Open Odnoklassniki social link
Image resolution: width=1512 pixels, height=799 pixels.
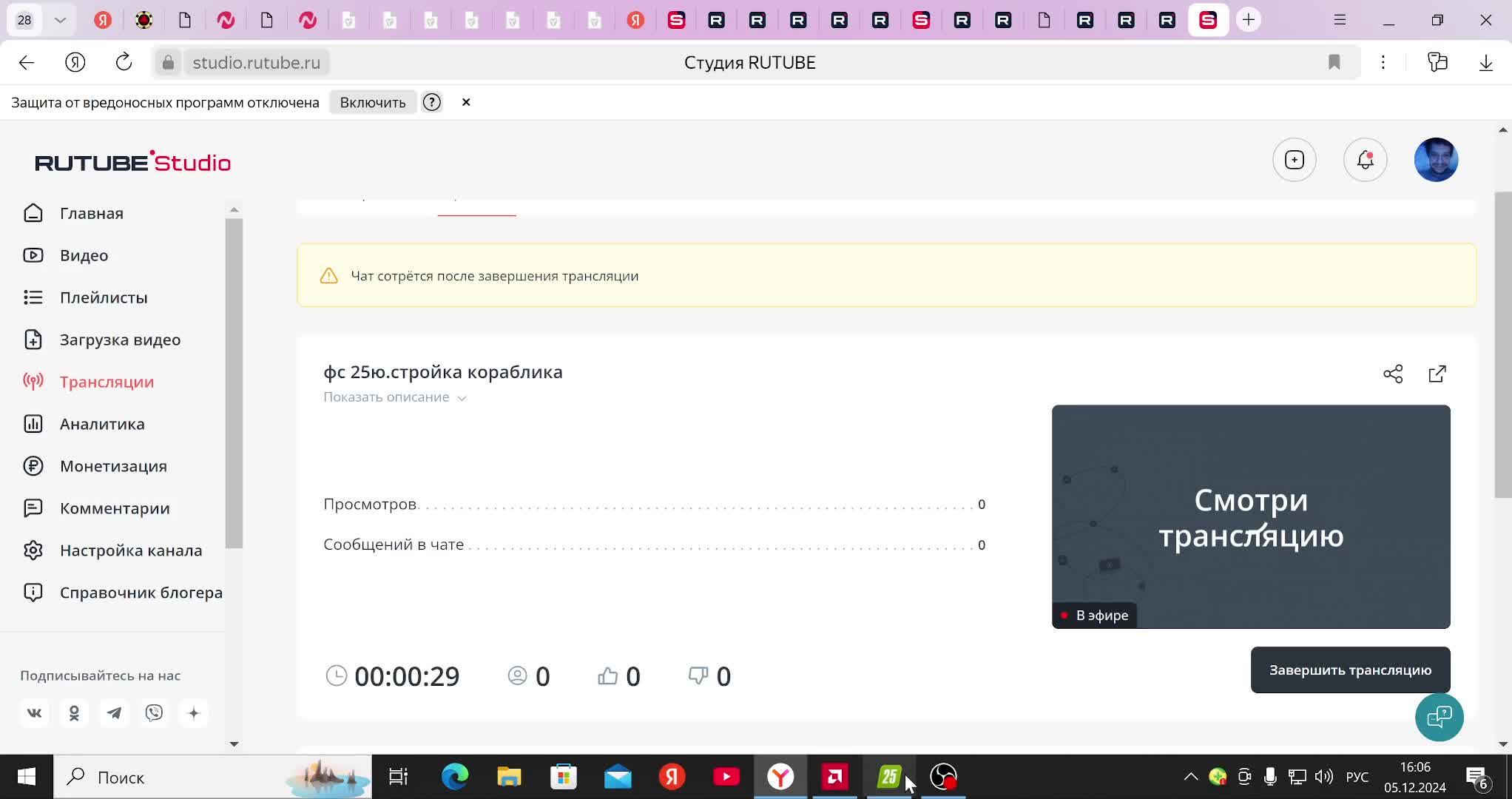pos(75,713)
